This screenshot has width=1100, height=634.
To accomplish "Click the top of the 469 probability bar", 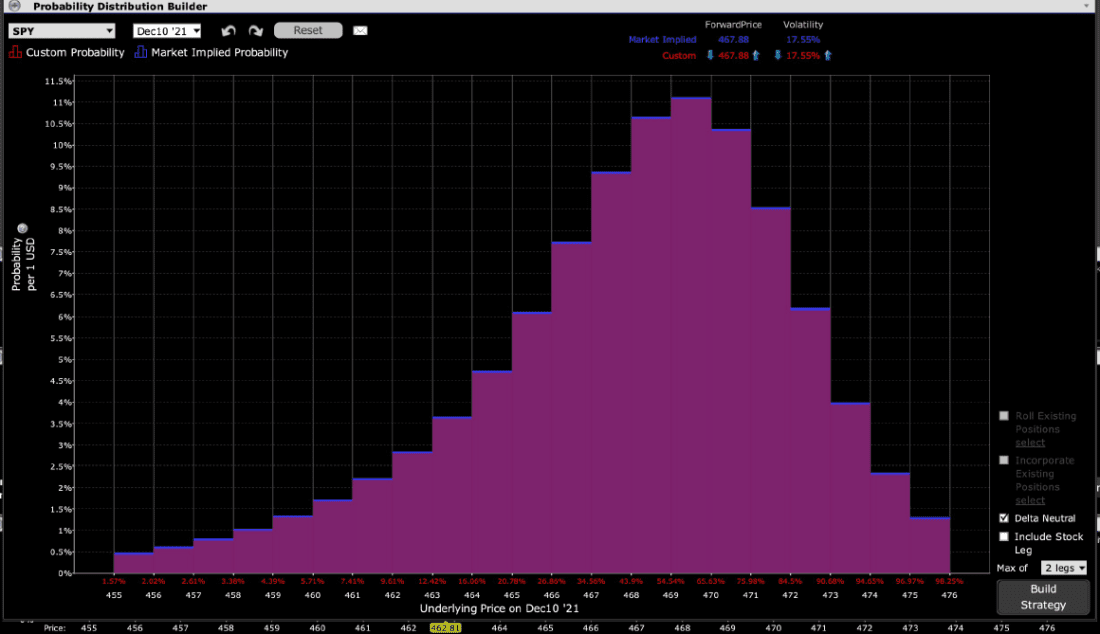I will [x=691, y=99].
